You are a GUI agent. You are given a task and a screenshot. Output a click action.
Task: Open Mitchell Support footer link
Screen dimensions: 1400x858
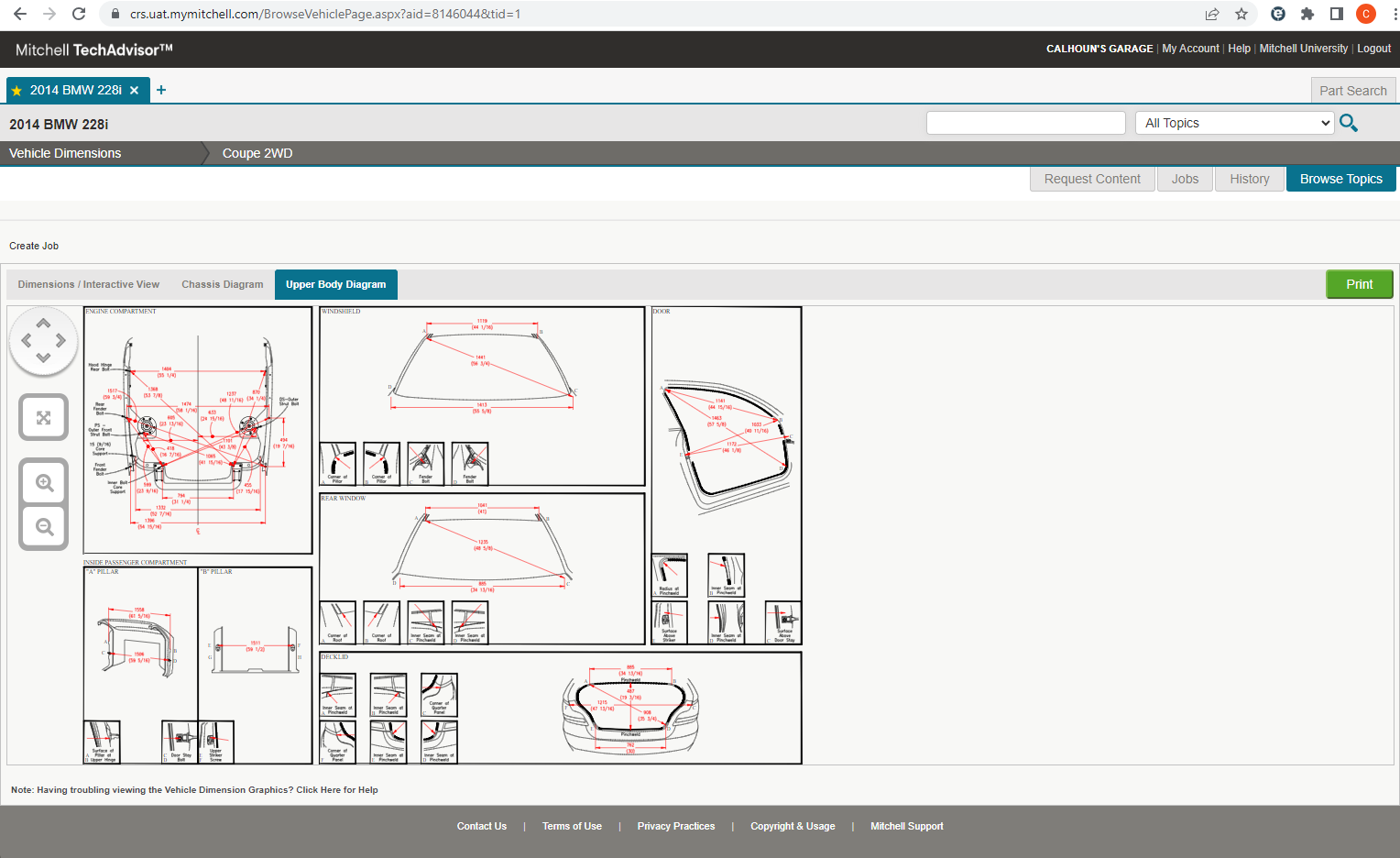click(x=907, y=826)
